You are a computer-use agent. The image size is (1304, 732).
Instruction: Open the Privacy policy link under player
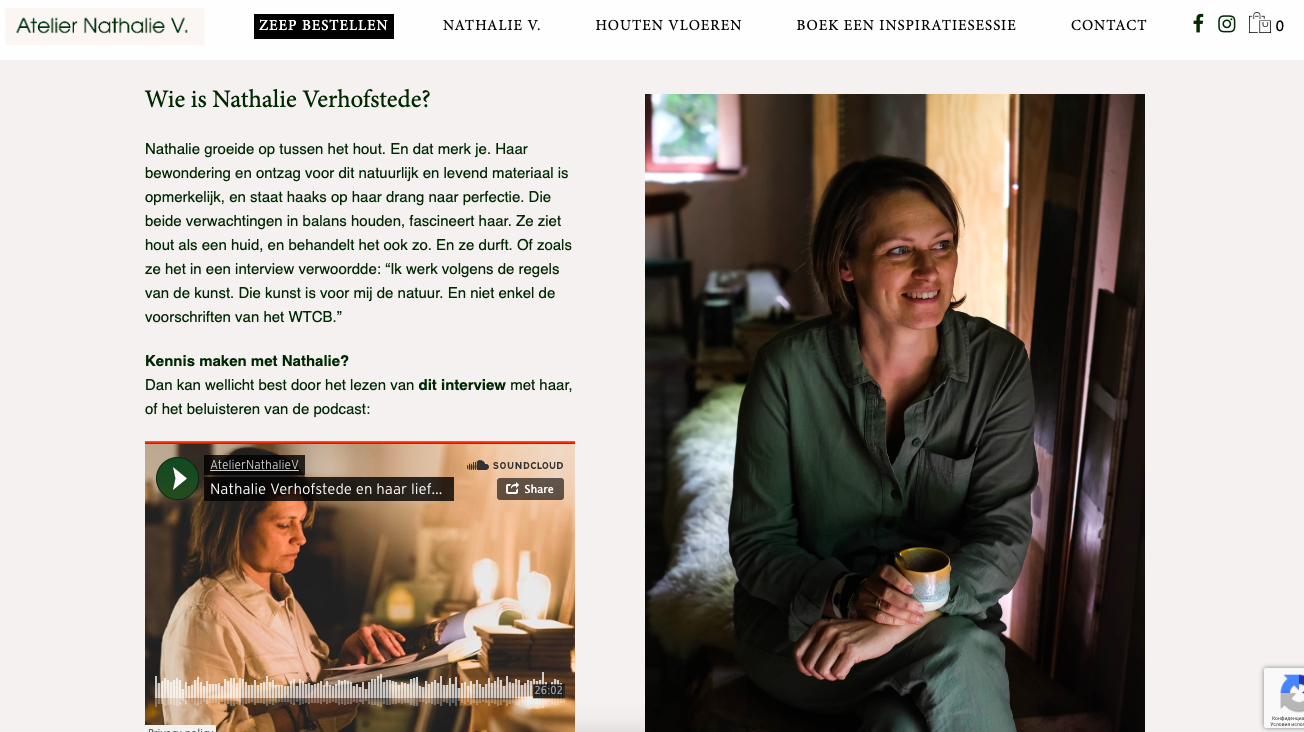[x=180, y=729]
